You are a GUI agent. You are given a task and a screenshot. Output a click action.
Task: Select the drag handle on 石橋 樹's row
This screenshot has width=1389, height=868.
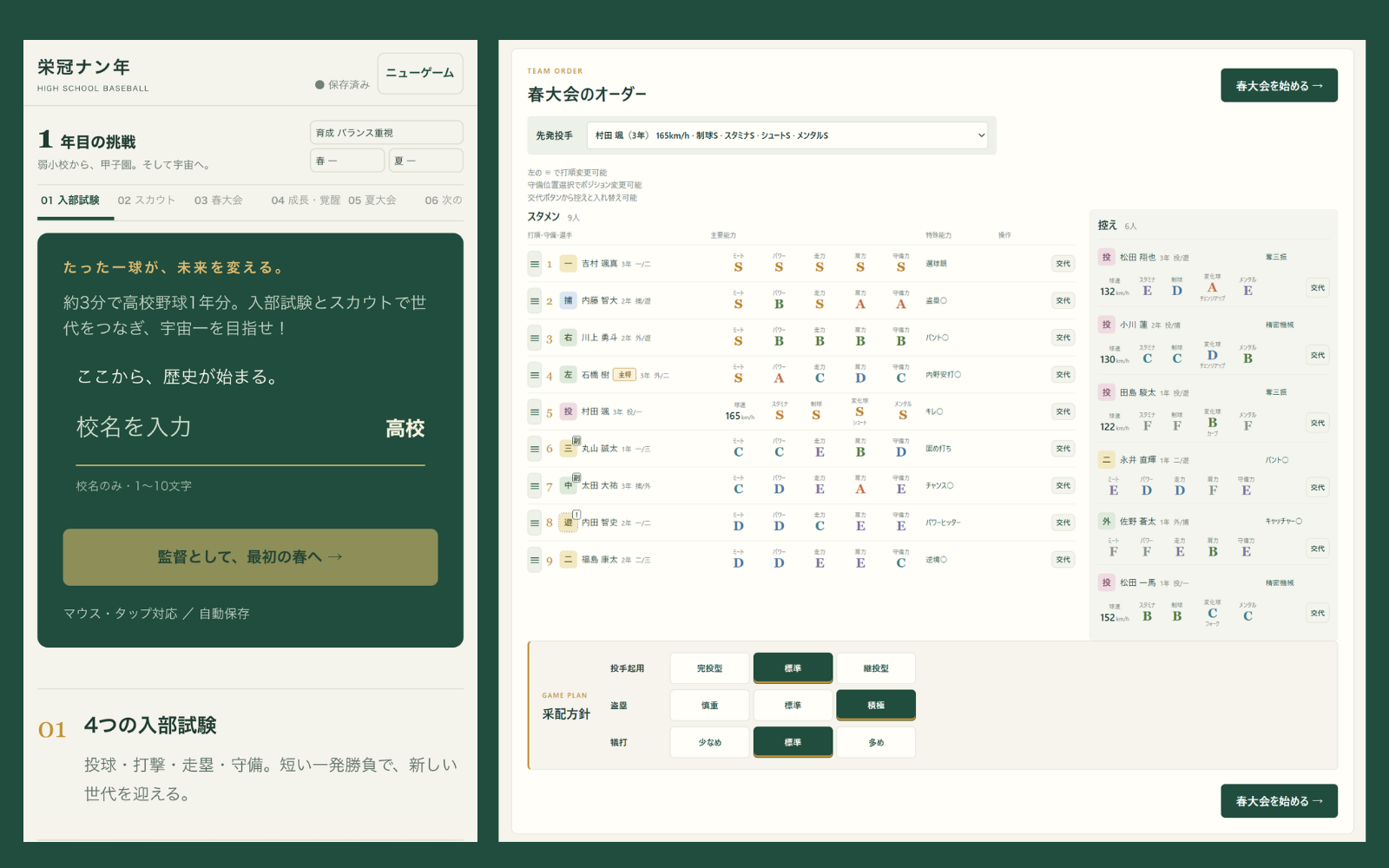535,375
